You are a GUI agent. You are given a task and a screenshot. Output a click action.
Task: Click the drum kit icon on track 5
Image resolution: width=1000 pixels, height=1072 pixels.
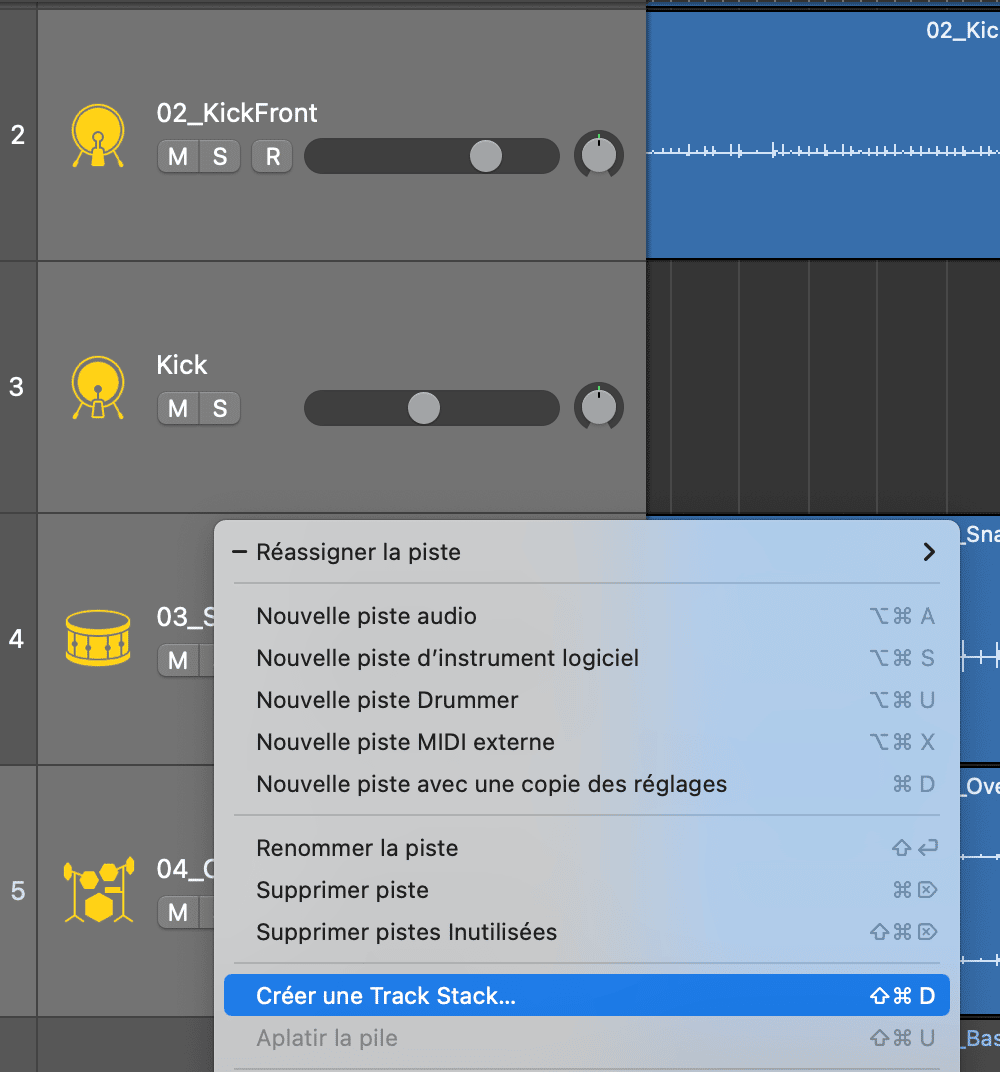(x=98, y=889)
